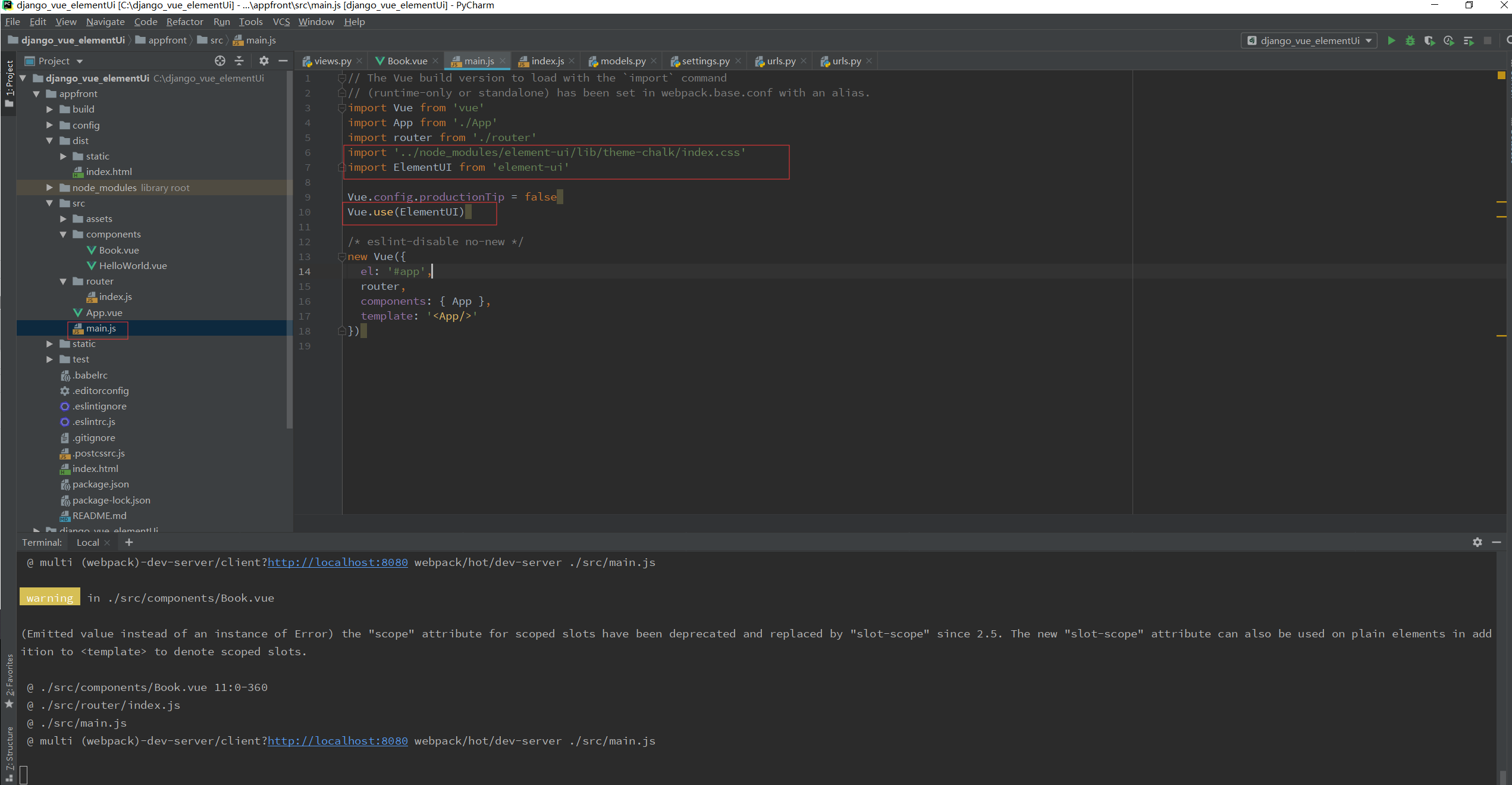Toggle the 1: Project tool window button
This screenshot has width=1512, height=785.
pyautogui.click(x=9, y=83)
